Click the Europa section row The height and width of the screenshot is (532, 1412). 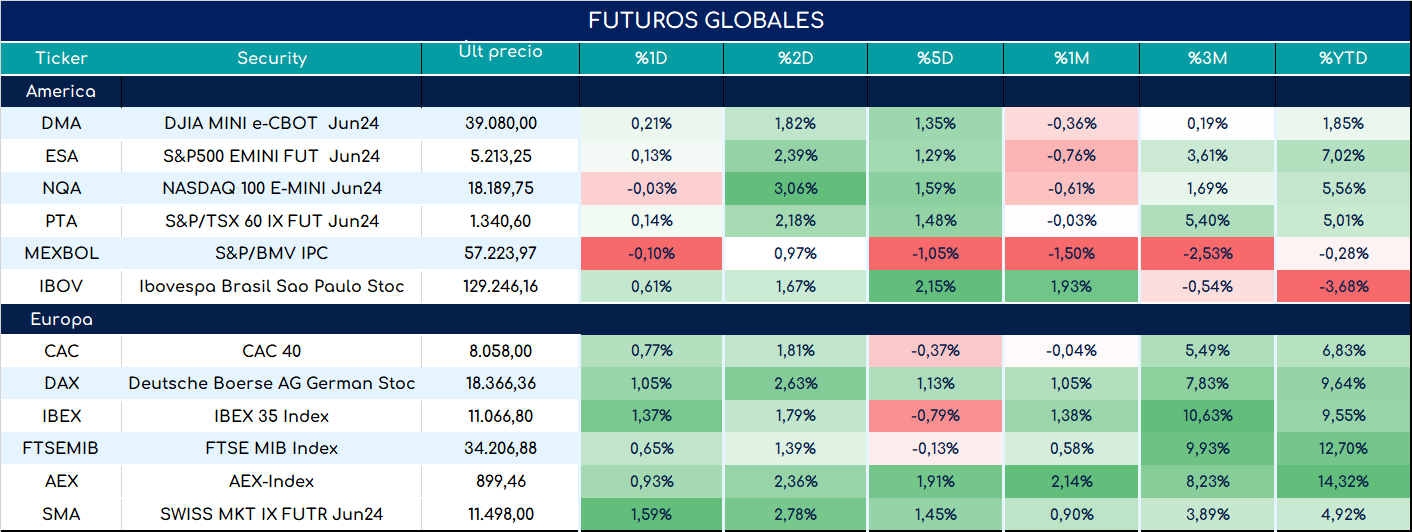(x=706, y=320)
